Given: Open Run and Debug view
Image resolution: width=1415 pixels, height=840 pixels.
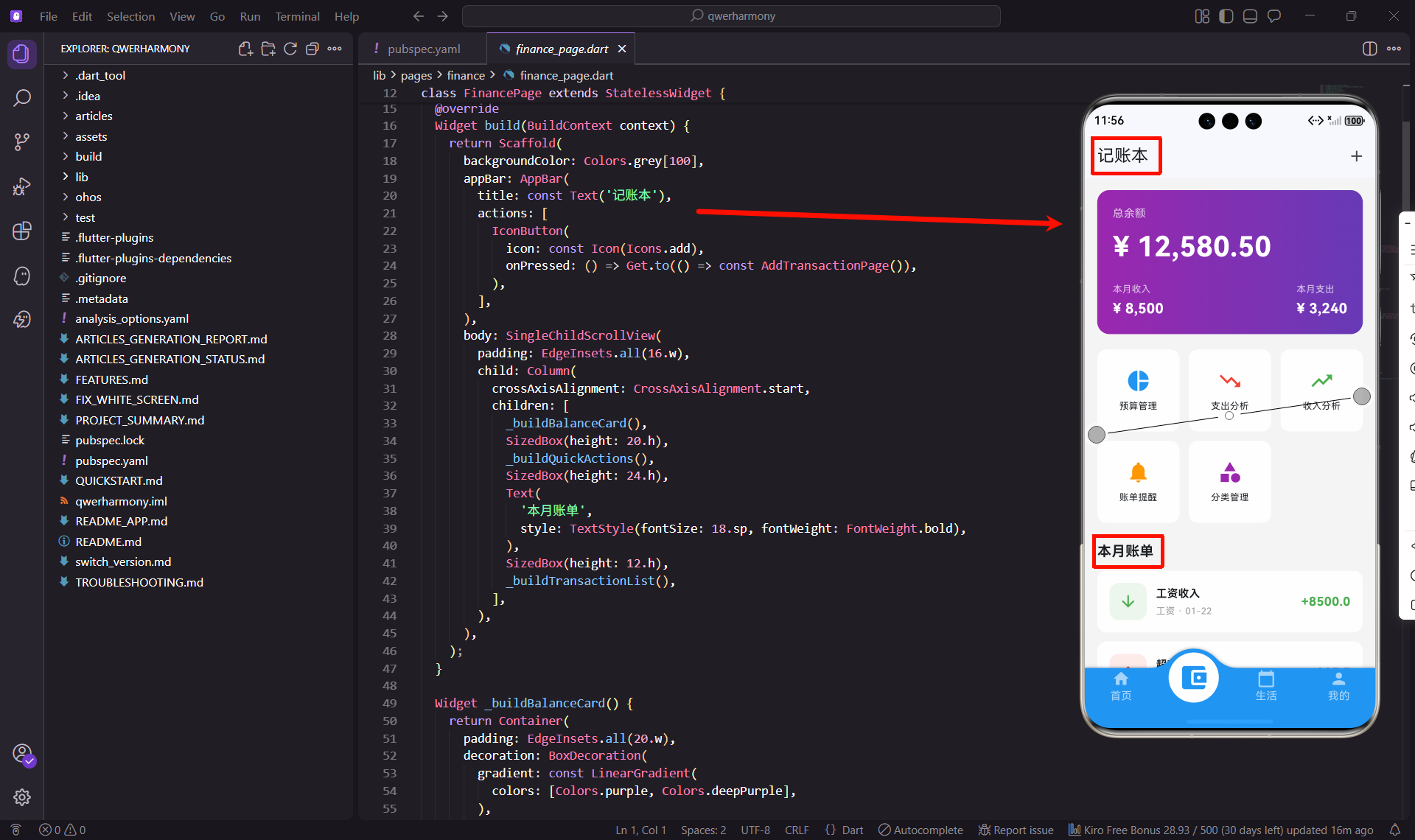Looking at the screenshot, I should tap(22, 186).
